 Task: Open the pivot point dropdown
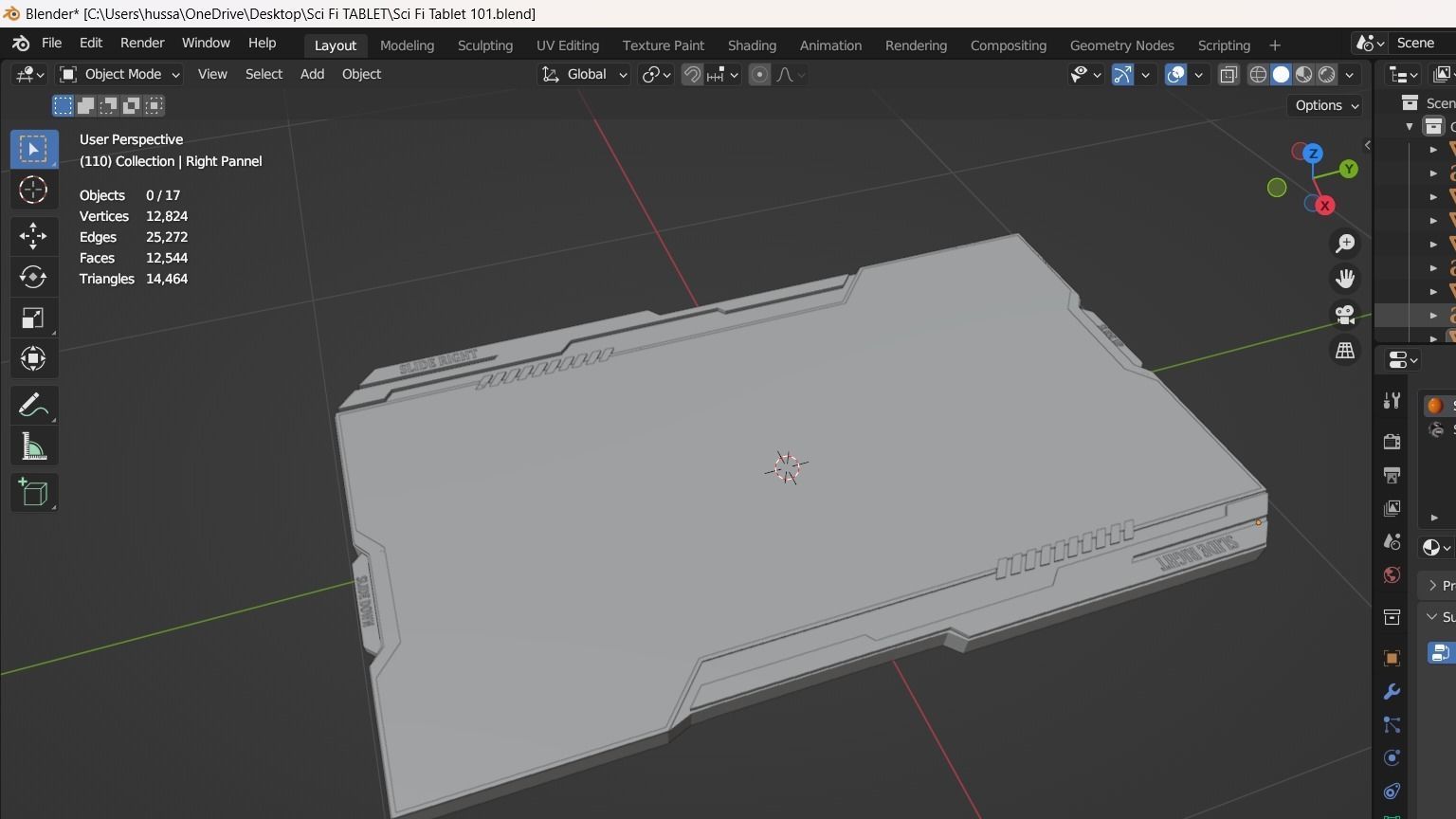click(656, 75)
